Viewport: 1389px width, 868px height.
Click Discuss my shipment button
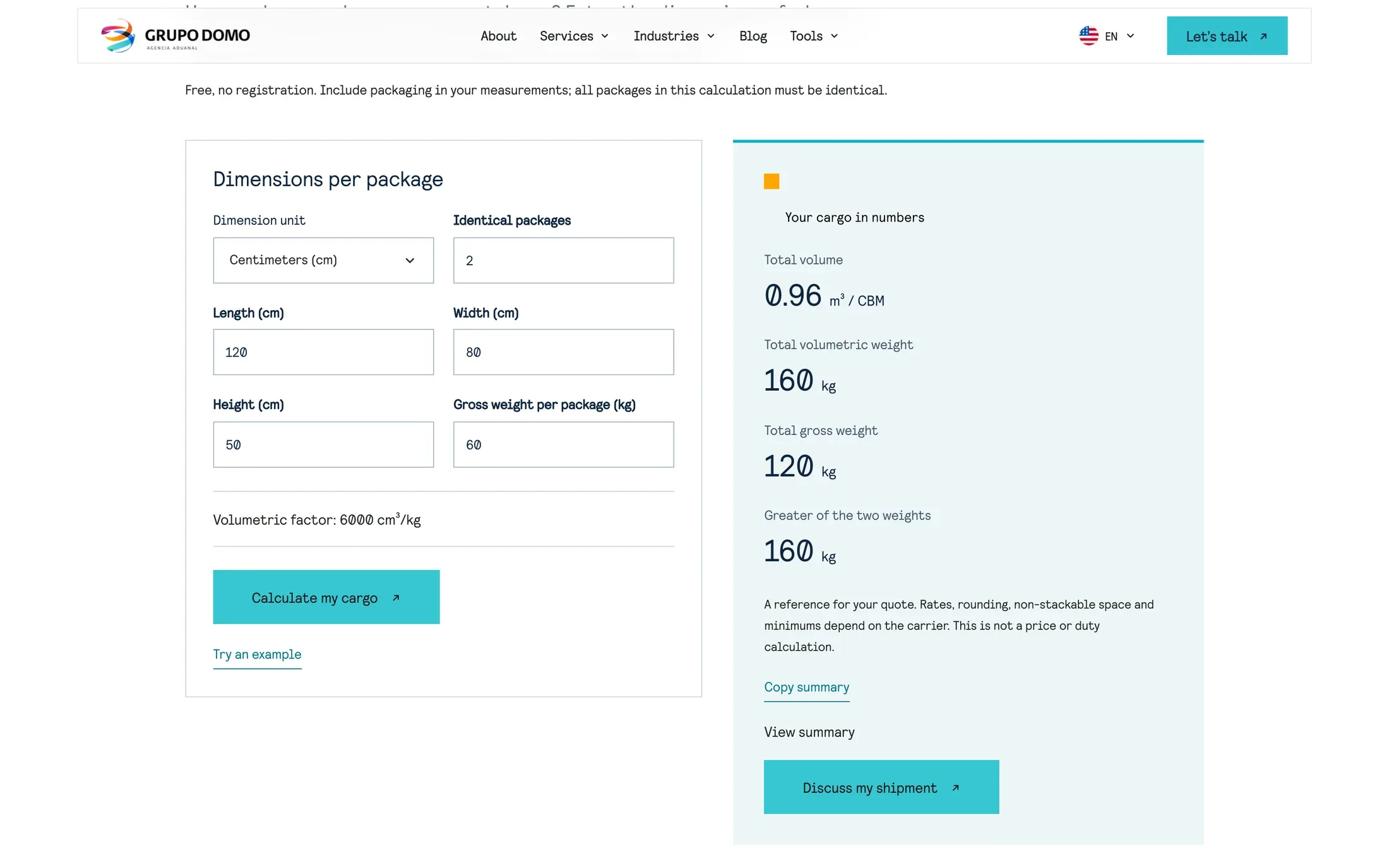[881, 787]
